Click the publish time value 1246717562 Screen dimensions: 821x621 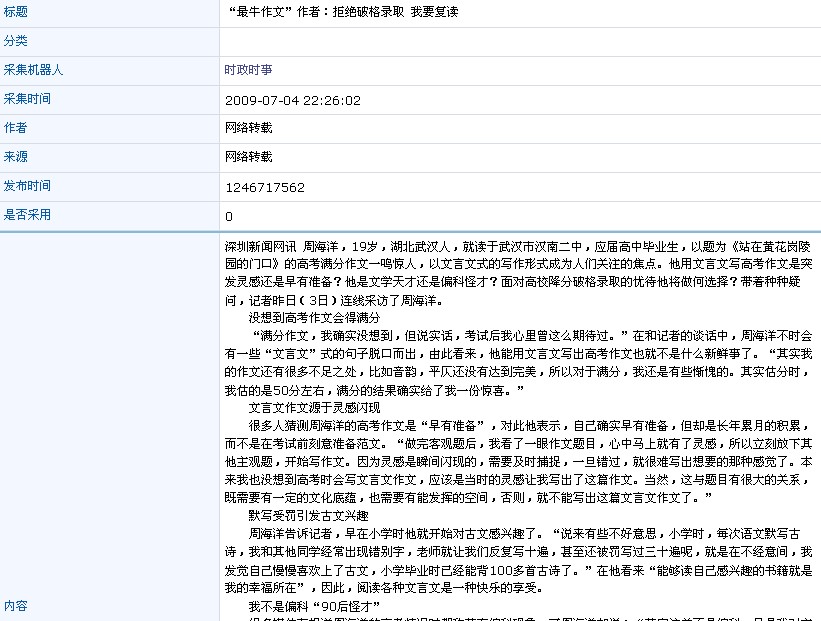(x=265, y=187)
